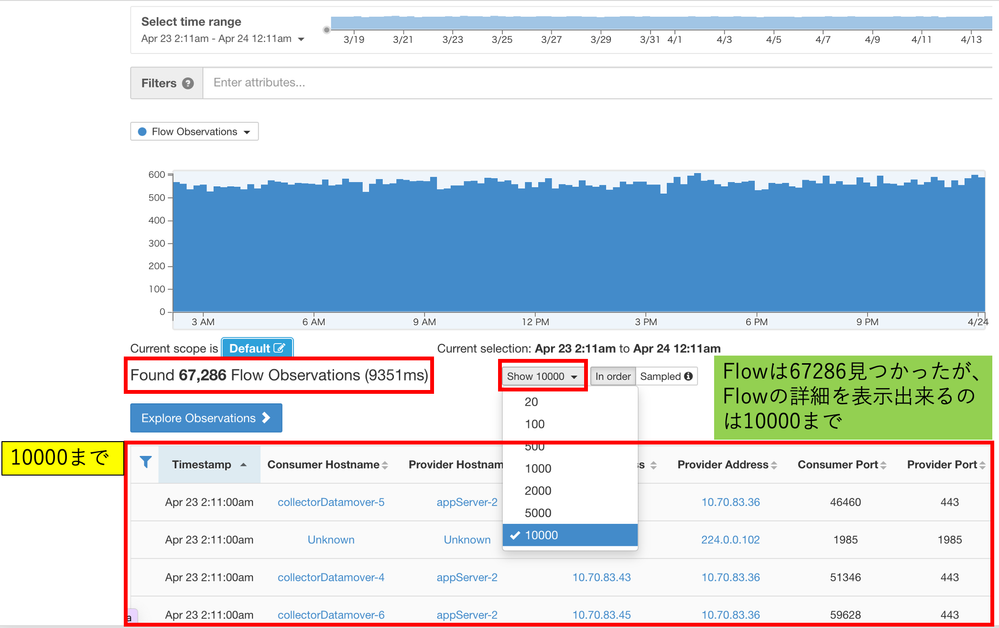The width and height of the screenshot is (999, 628).
Task: Click the Sampled info icon
Action: (x=688, y=376)
